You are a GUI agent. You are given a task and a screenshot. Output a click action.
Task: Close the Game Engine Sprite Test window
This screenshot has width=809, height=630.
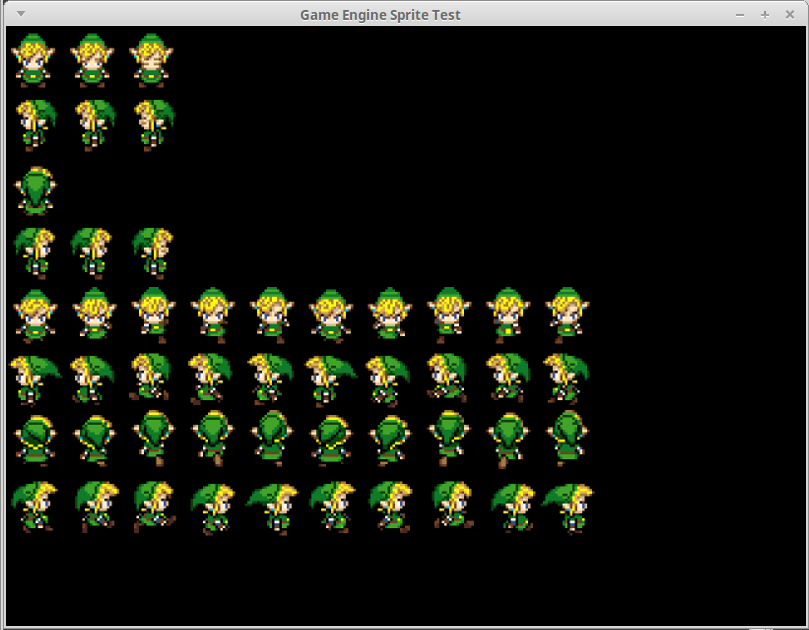[x=790, y=14]
